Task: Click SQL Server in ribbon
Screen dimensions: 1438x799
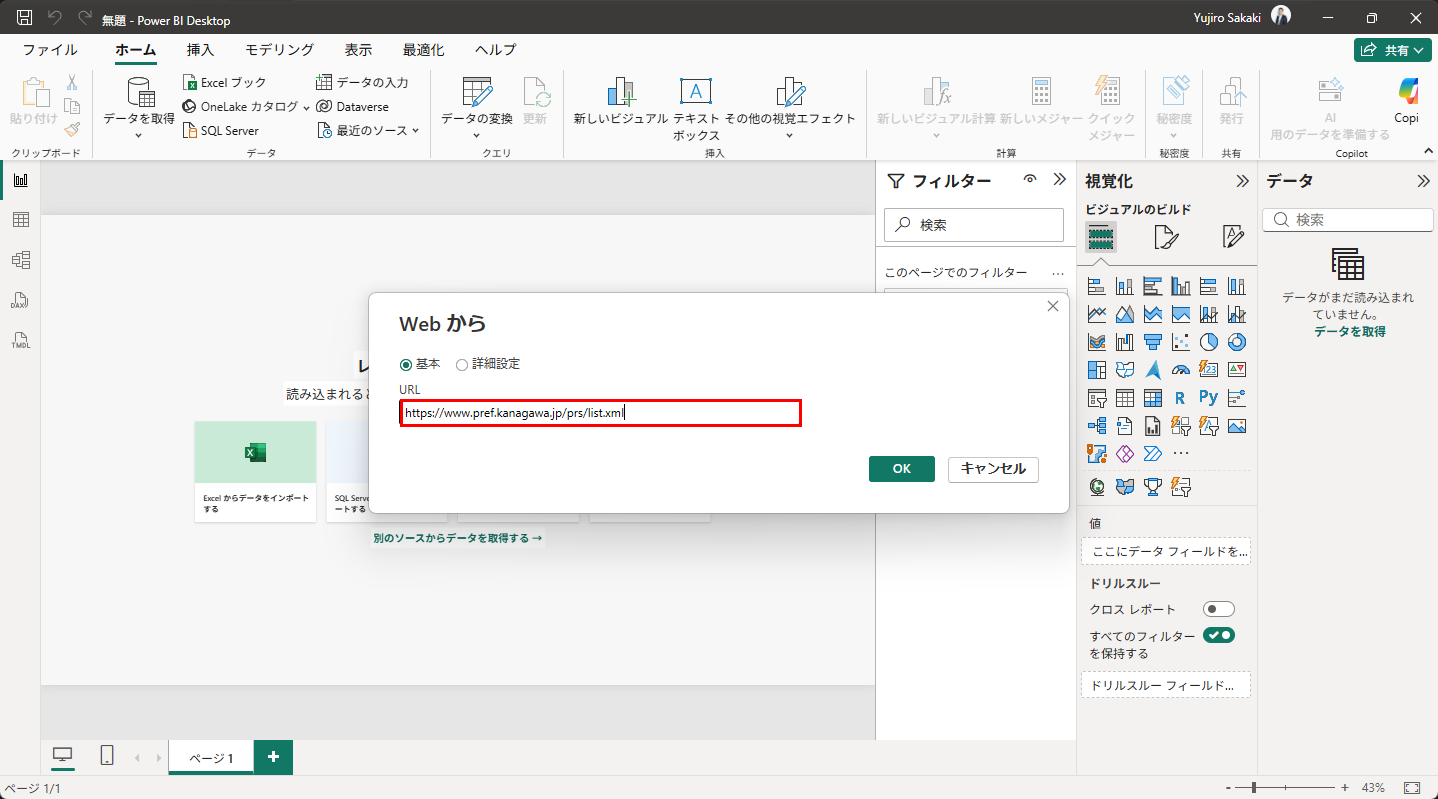Action: (220, 130)
